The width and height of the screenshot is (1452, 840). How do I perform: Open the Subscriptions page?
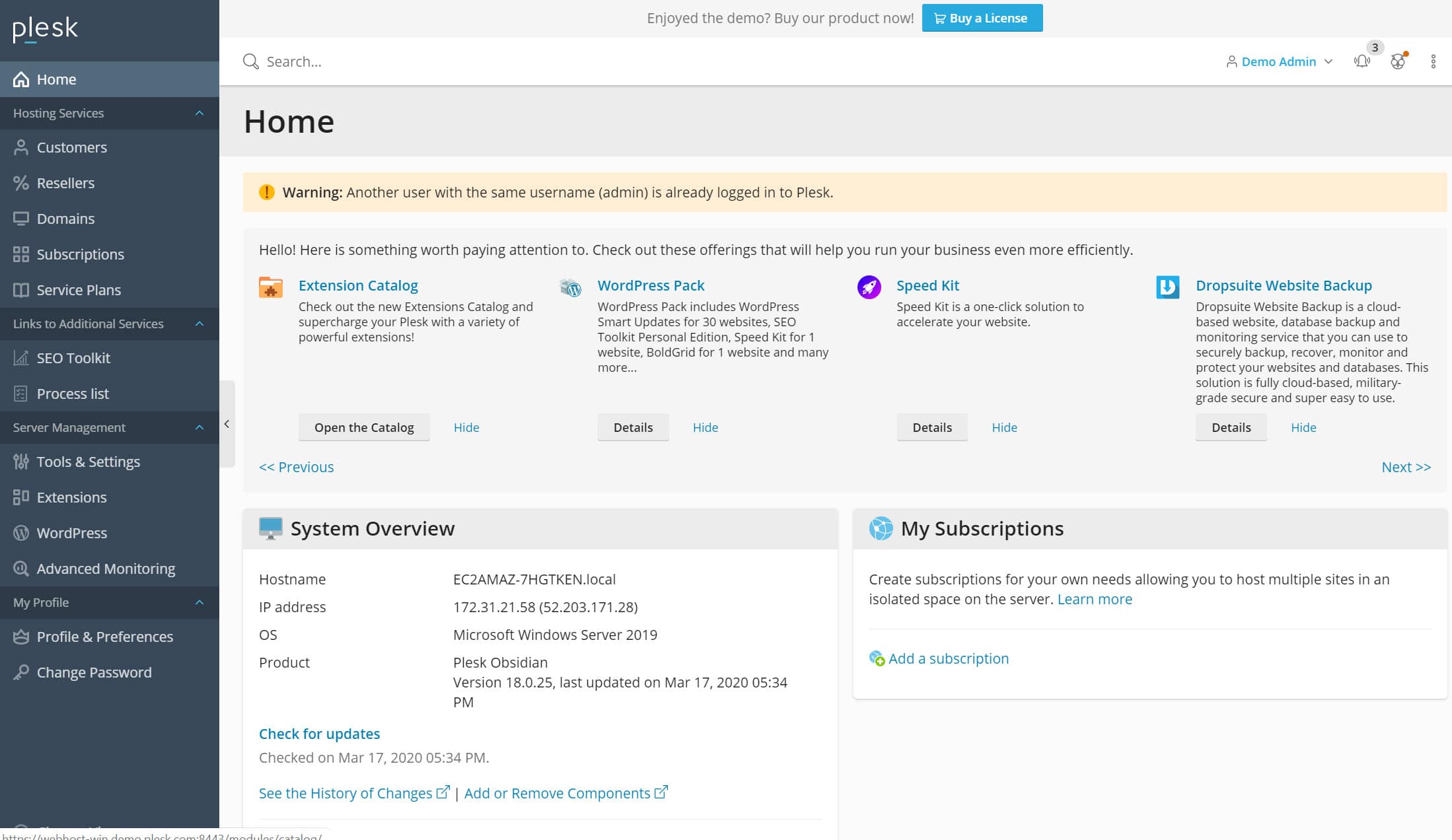(x=80, y=254)
